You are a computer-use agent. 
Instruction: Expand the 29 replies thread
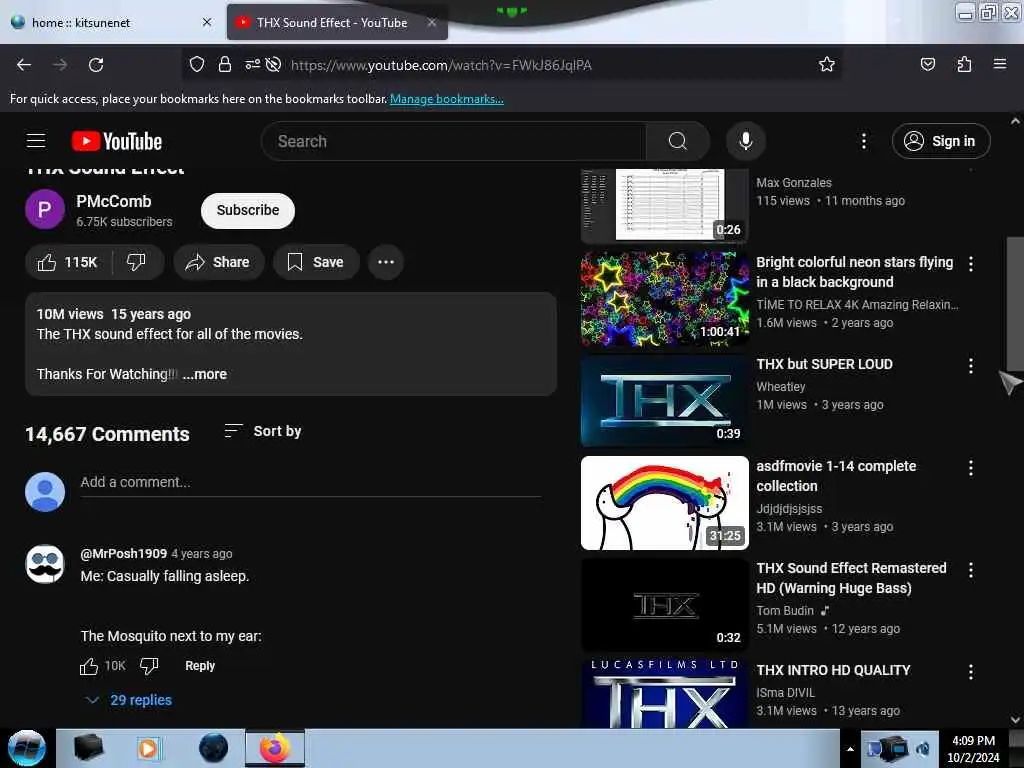pos(129,700)
